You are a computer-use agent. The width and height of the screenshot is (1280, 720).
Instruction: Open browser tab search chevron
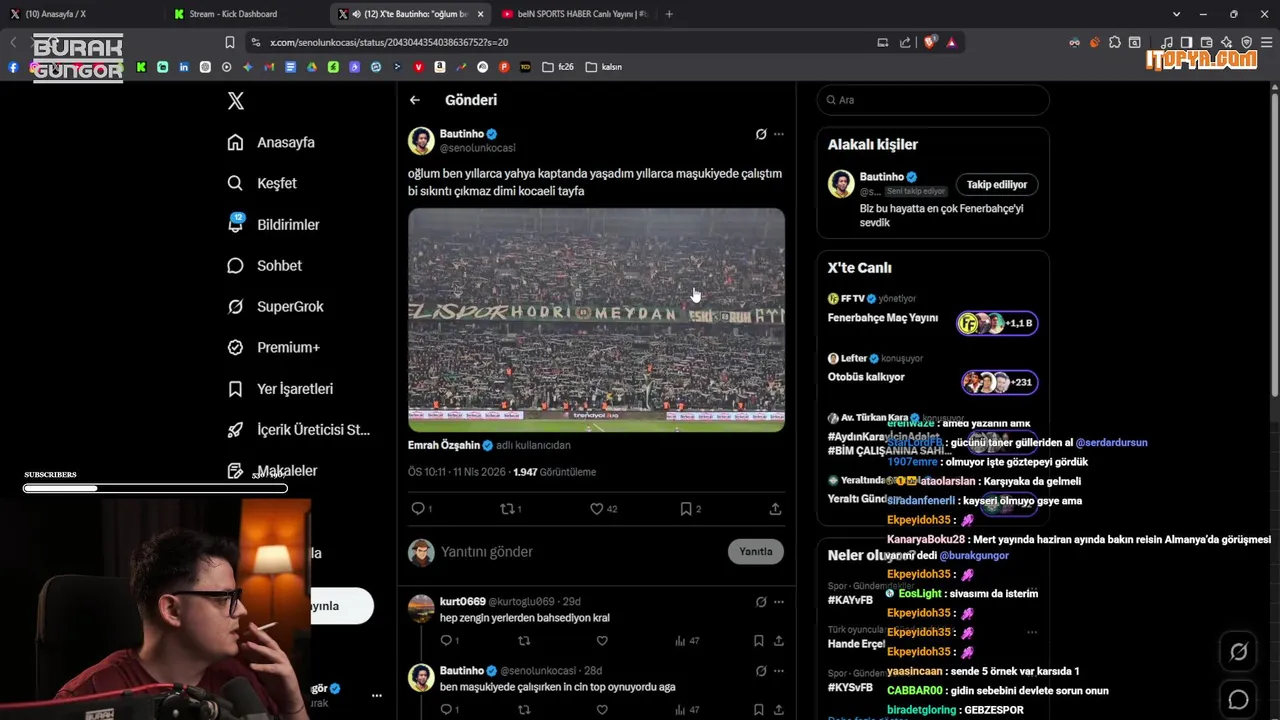(1177, 14)
